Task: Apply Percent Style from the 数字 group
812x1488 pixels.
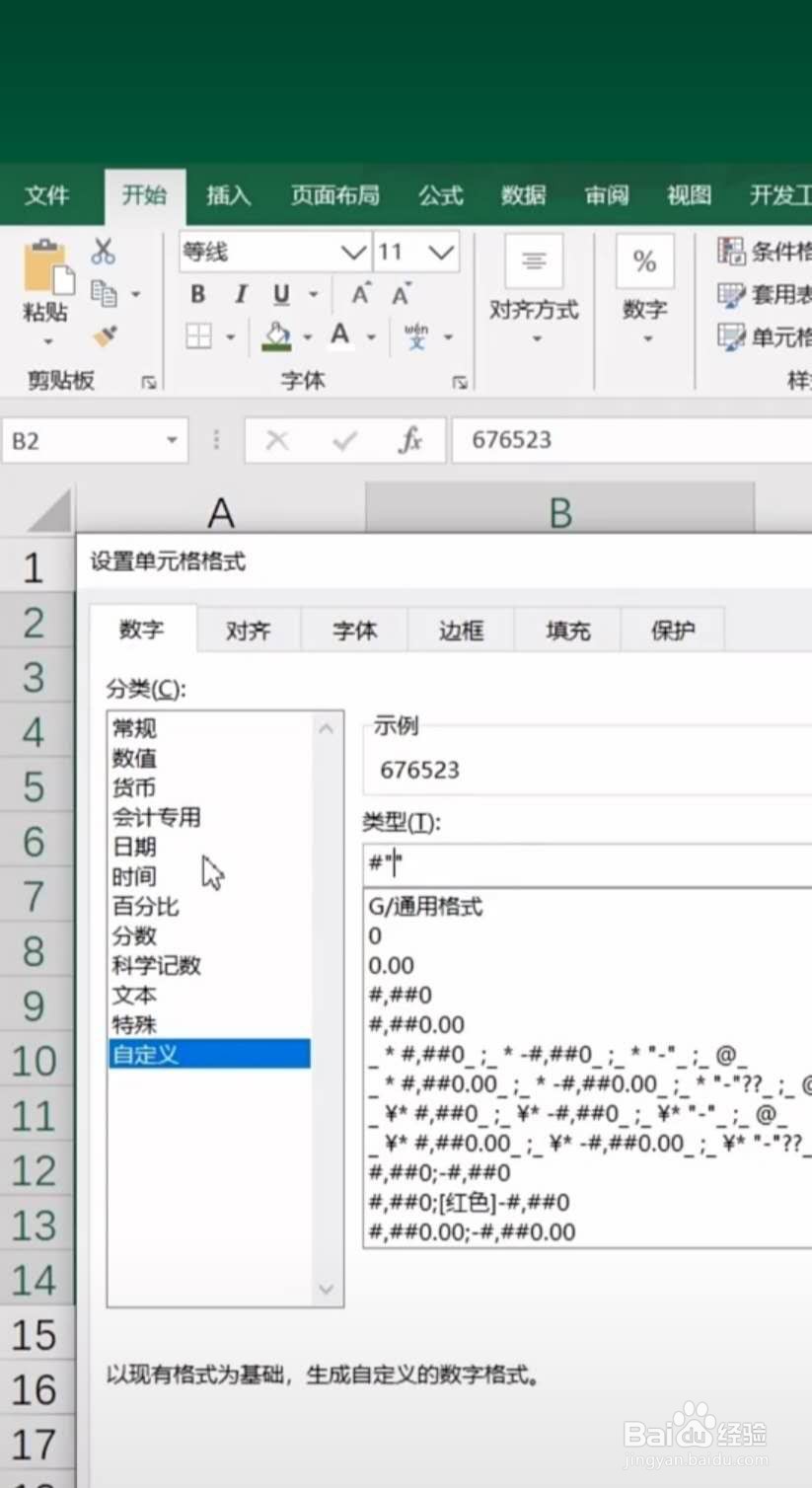Action: 644,260
